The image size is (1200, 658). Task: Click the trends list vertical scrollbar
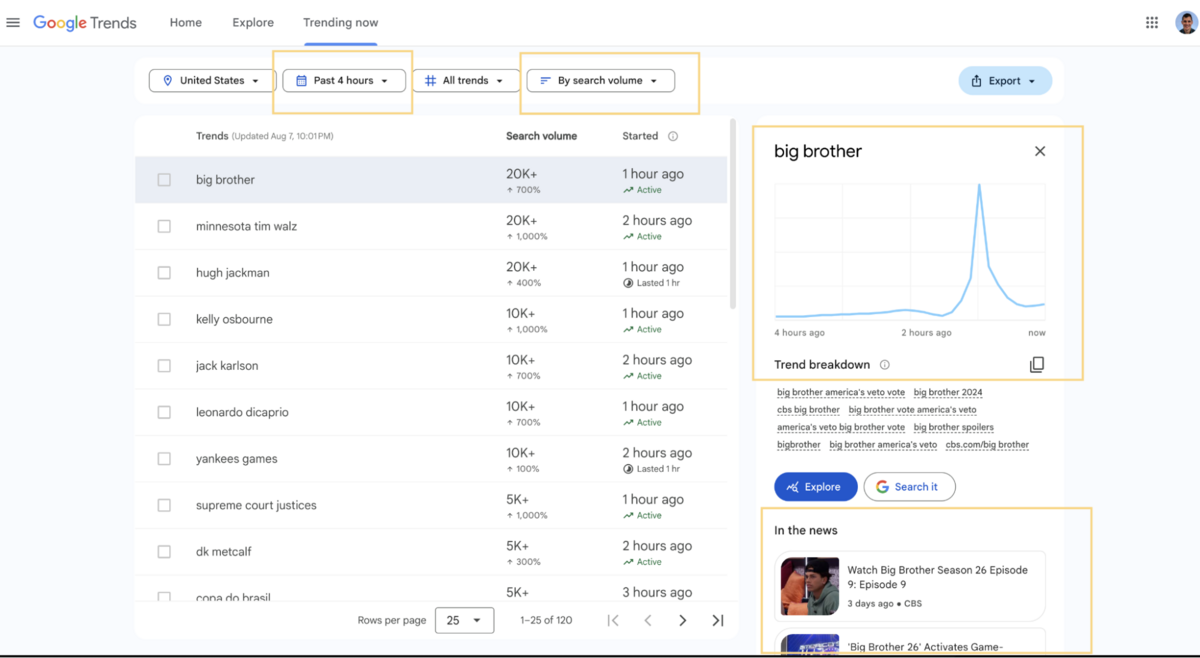pos(734,215)
